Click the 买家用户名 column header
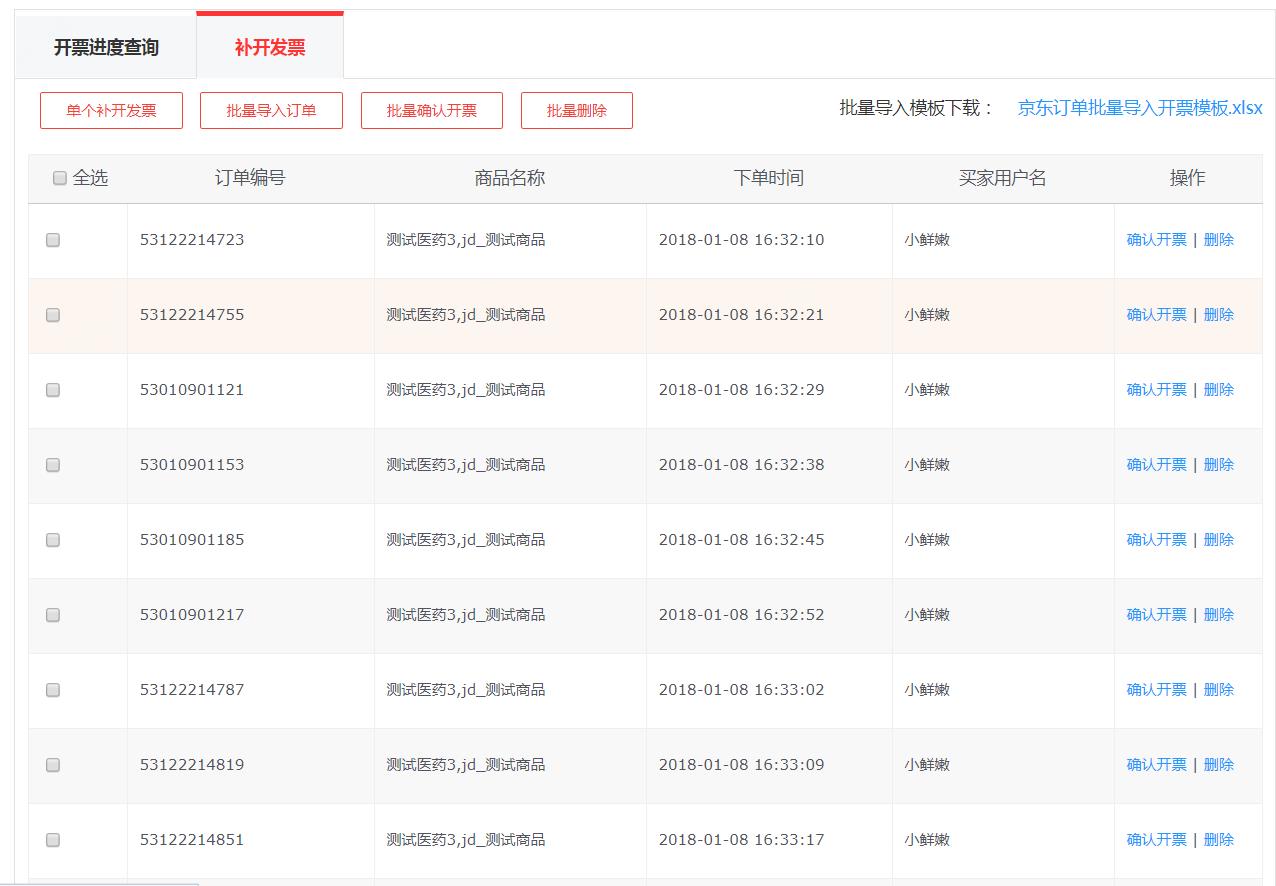 point(1003,178)
